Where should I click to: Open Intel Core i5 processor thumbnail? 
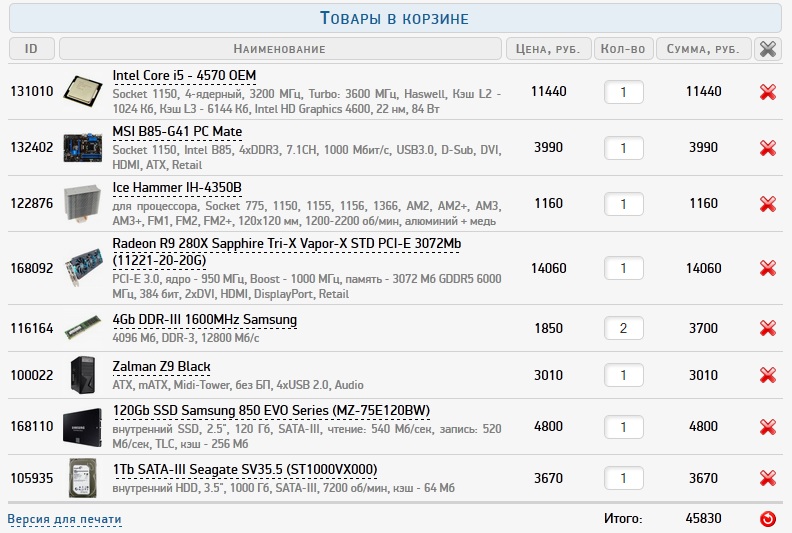pos(83,91)
